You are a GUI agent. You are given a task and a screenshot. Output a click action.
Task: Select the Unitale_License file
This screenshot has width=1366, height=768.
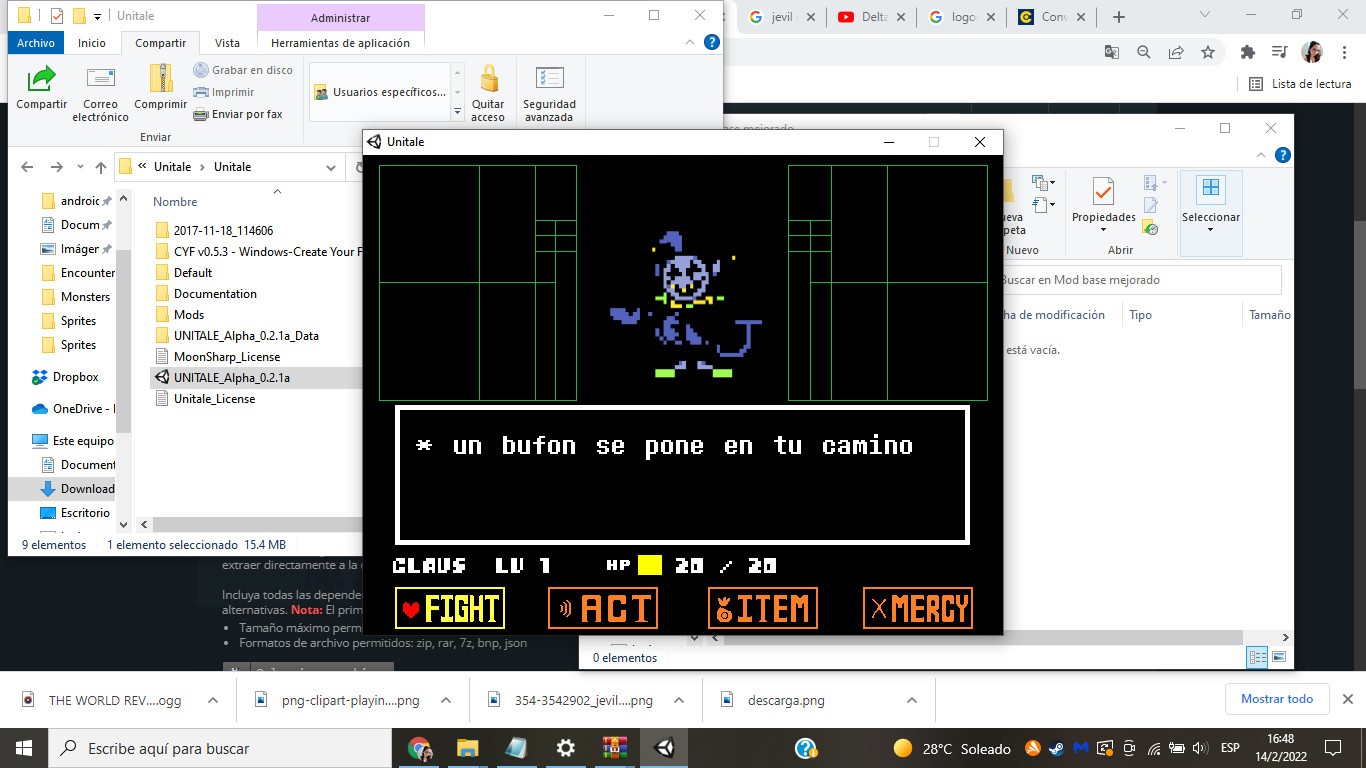[x=214, y=398]
